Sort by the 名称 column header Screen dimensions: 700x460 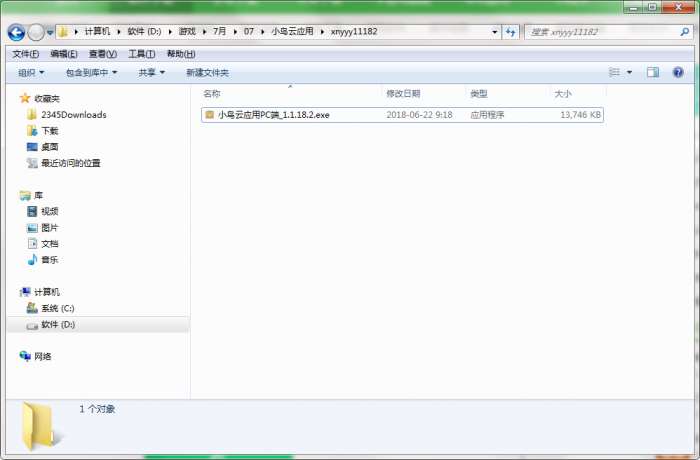tap(212, 94)
